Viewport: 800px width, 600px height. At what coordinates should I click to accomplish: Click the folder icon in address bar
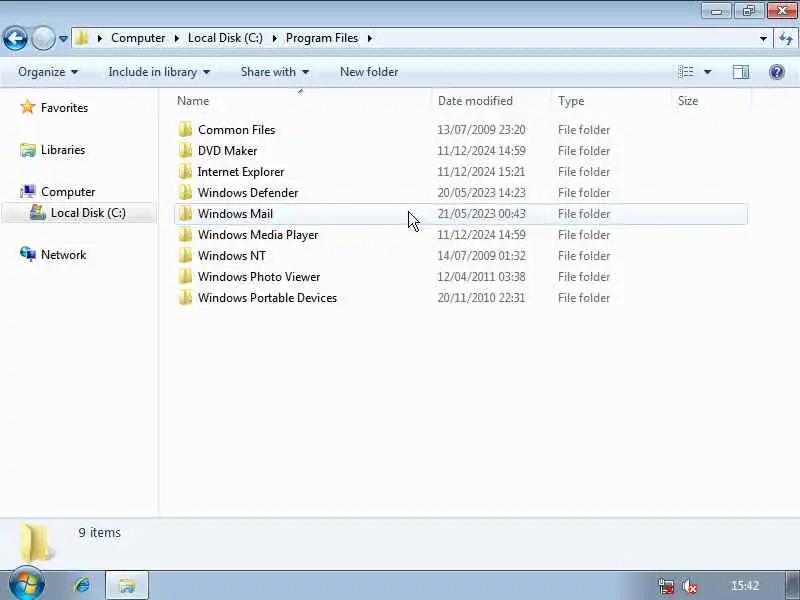[x=82, y=38]
